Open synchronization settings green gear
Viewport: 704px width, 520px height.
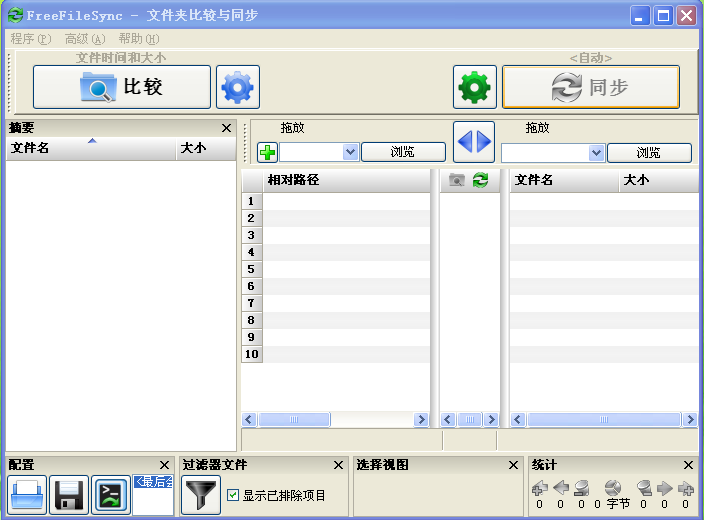click(475, 87)
